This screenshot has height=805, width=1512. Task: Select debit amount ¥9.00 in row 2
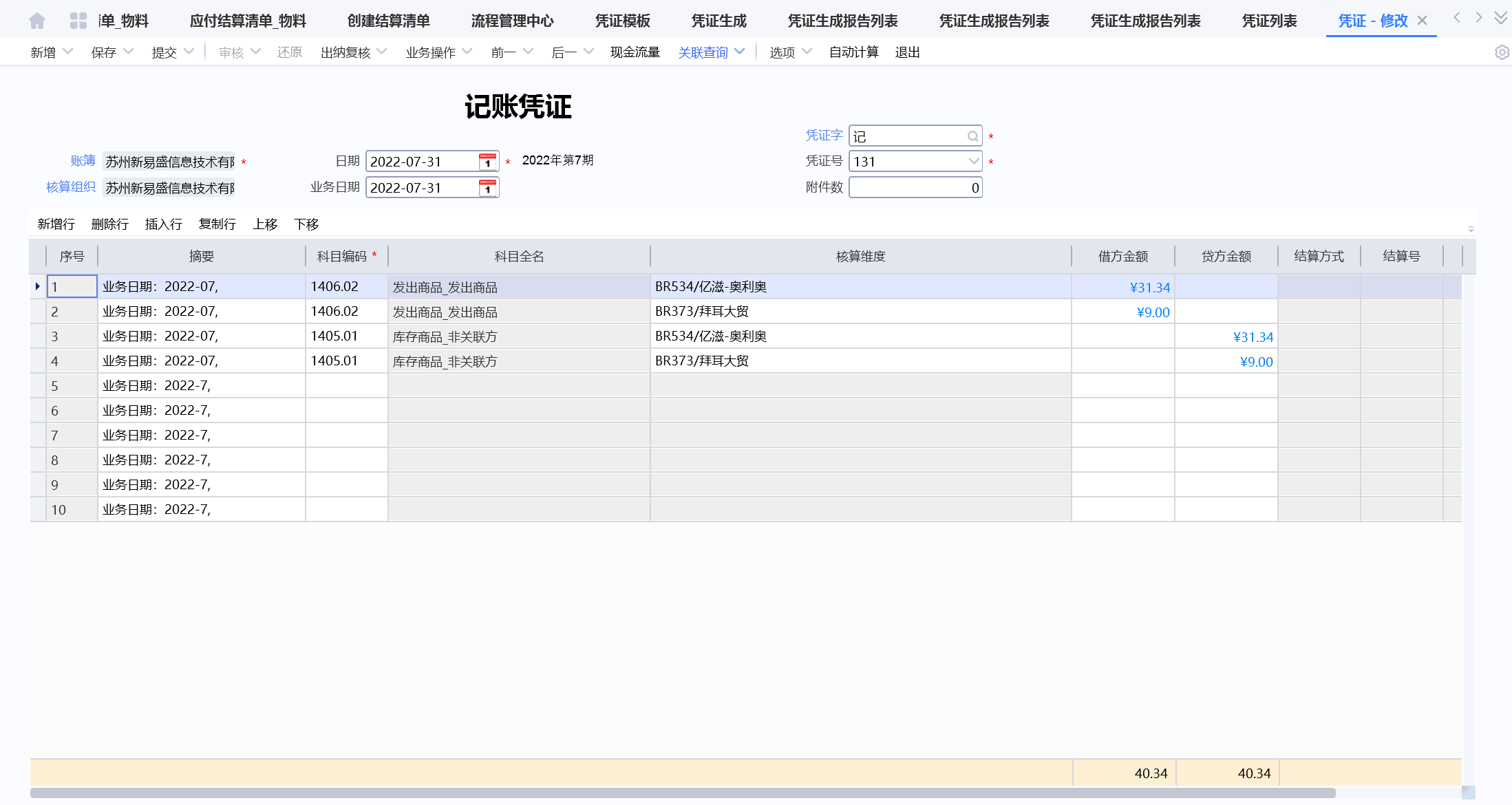tap(1153, 312)
